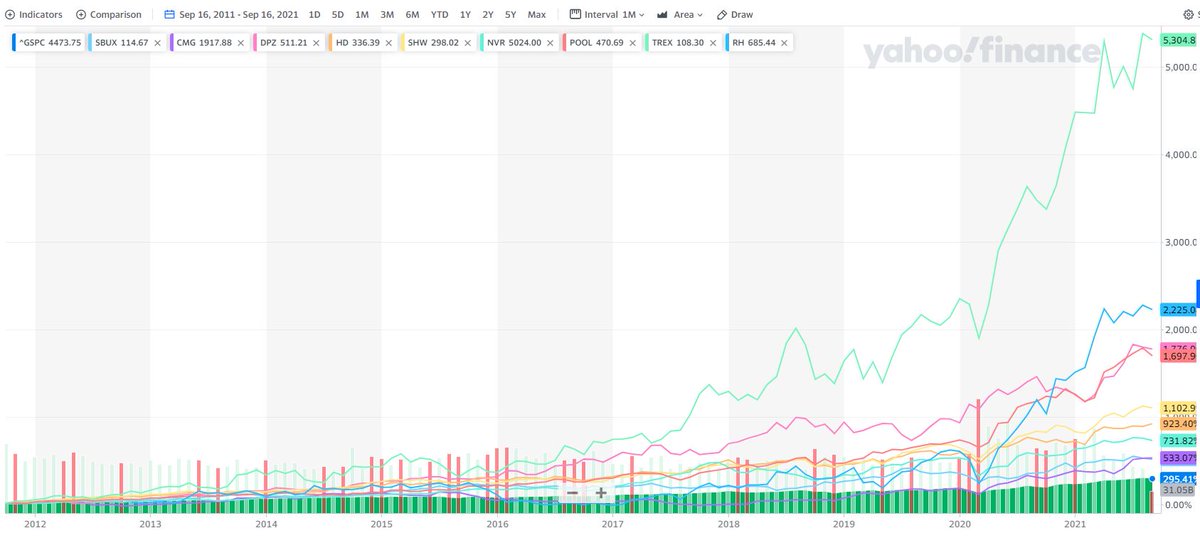Click the 1,102.9 yellow price tag
This screenshot has width=1200, height=538.
(x=1179, y=408)
